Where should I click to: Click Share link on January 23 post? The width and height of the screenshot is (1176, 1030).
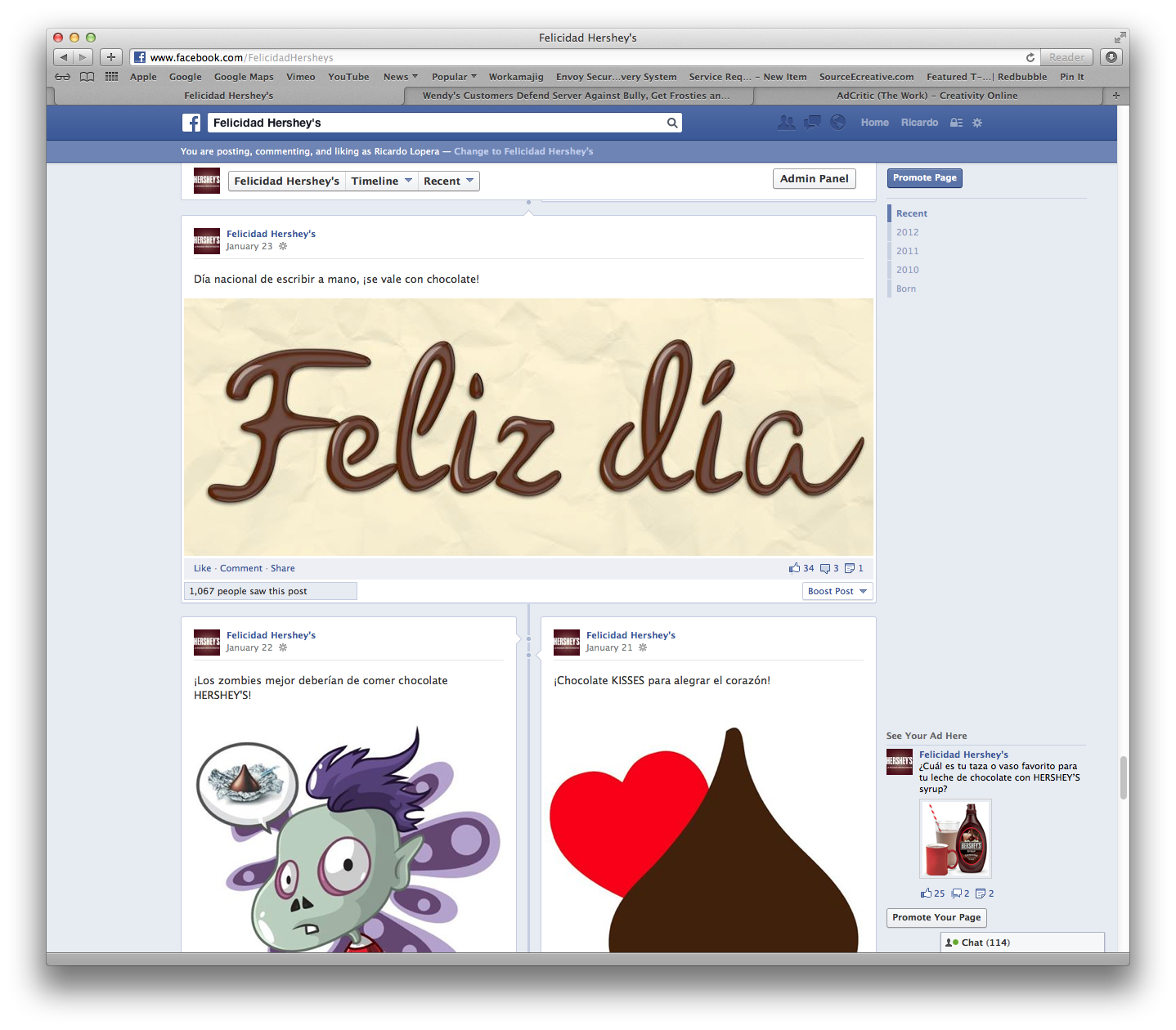click(x=283, y=568)
